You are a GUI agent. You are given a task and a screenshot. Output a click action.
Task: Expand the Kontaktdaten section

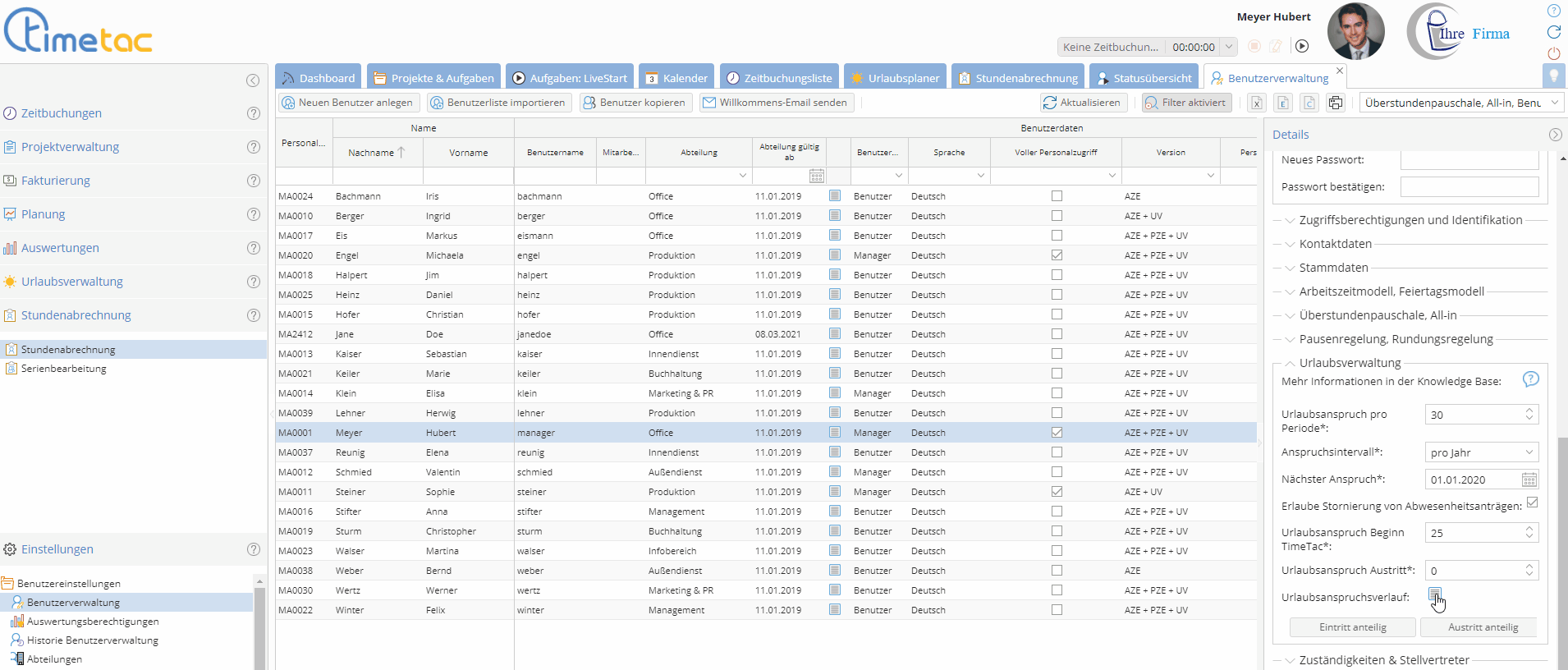(x=1335, y=244)
